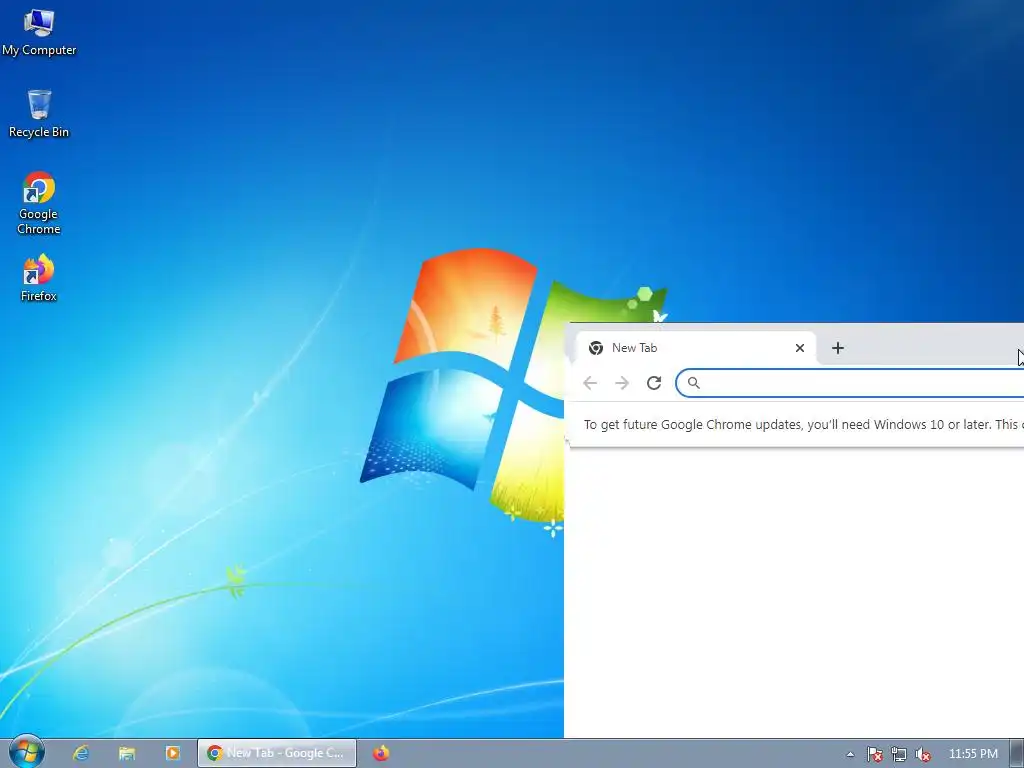The height and width of the screenshot is (768, 1024).
Task: Open the My Computer desktop icon
Action: 39,33
